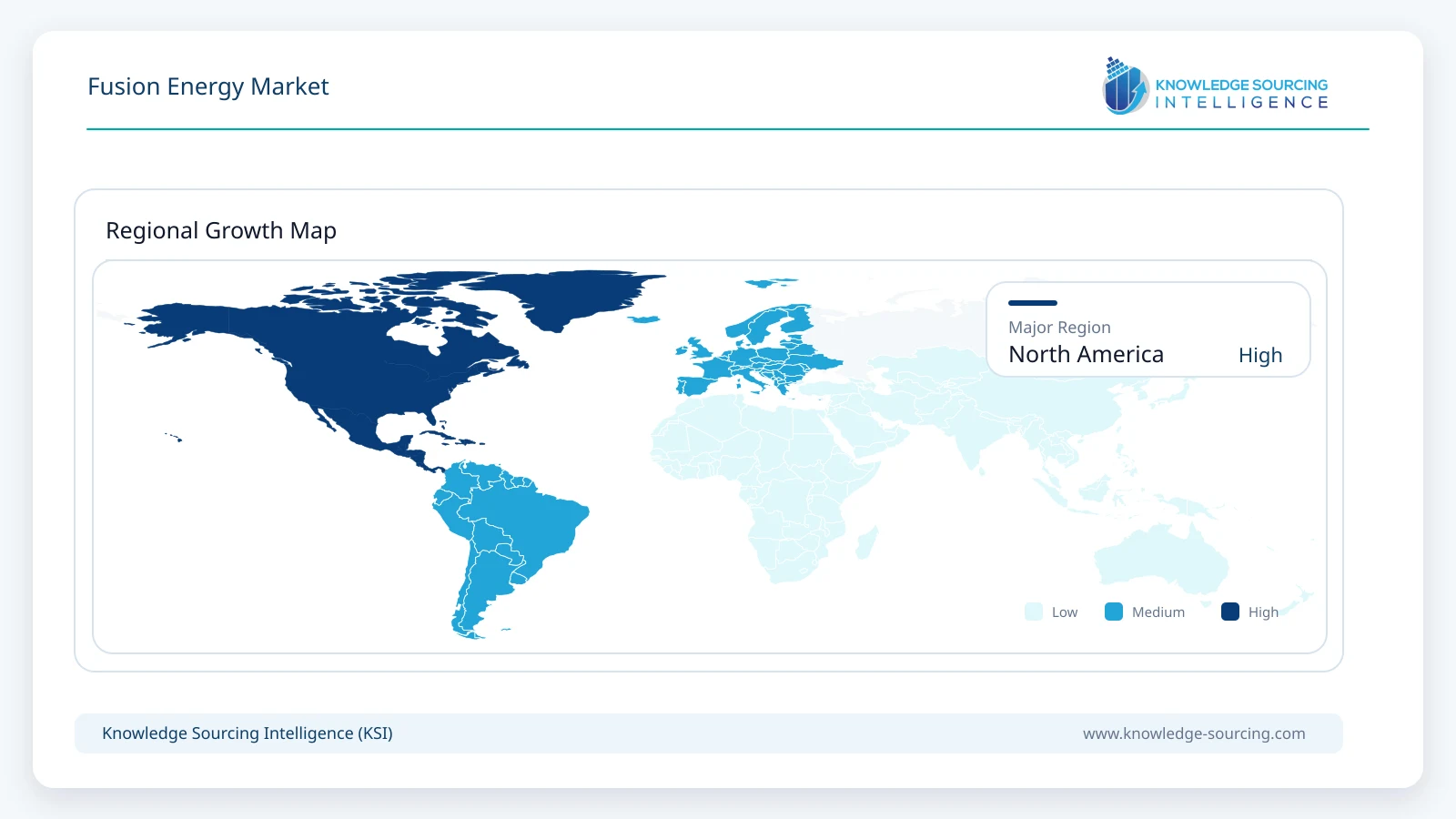
Task: Click the 'KNOWLEDGE SOURCING INTELLIGENCE' logo text
Action: (x=1242, y=94)
